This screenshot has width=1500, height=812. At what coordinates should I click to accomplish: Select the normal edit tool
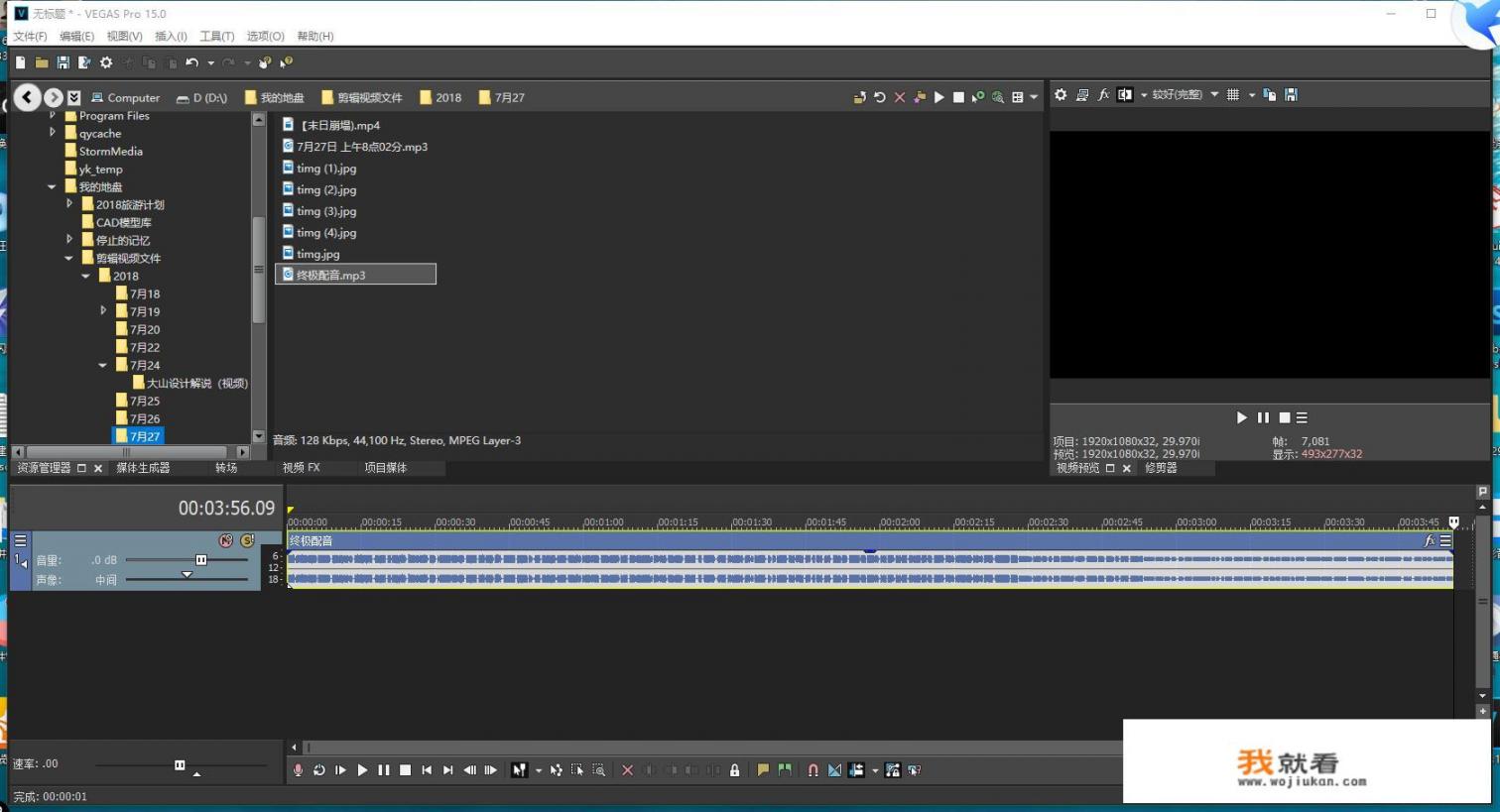(519, 770)
